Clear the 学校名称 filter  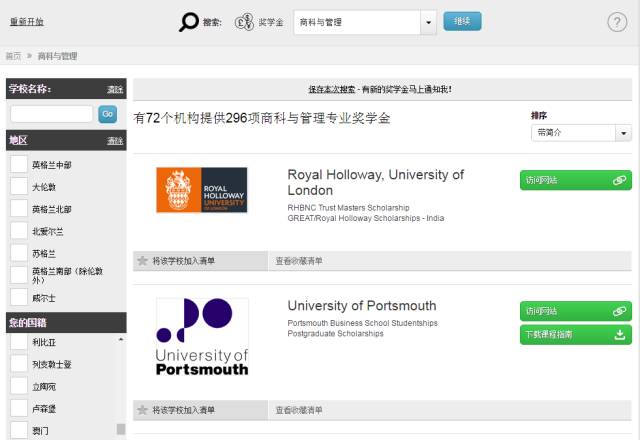click(x=115, y=89)
